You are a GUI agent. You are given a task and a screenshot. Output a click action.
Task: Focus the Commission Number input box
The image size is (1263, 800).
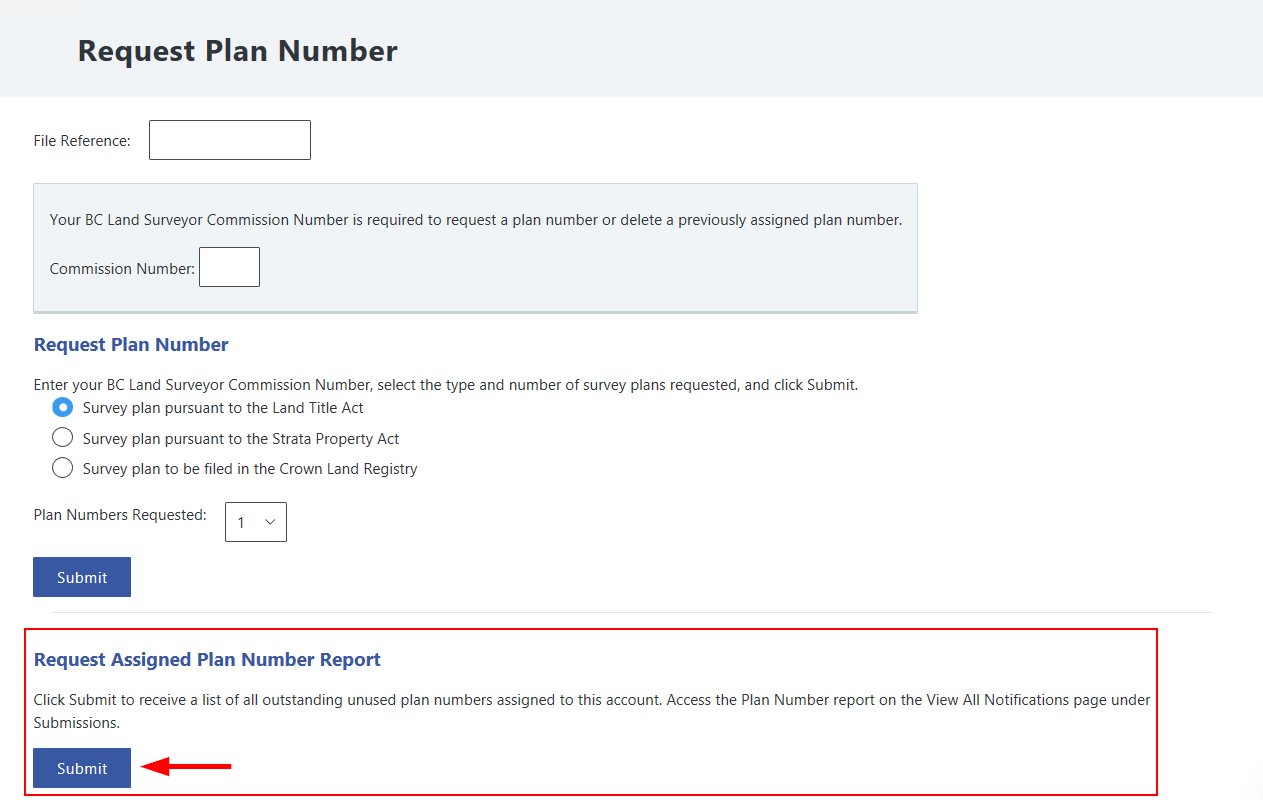229,267
